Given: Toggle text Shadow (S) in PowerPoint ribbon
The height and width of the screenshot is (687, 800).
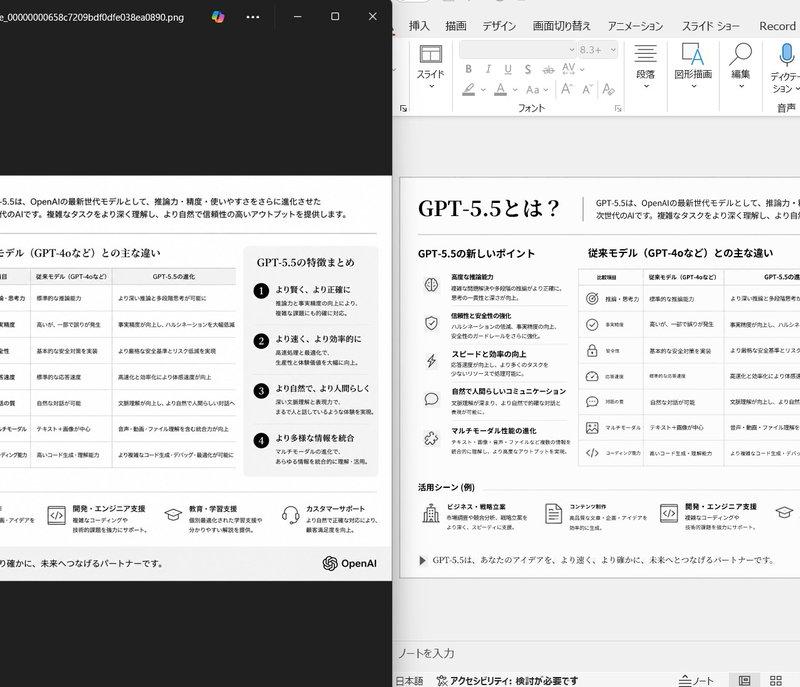Looking at the screenshot, I should coord(528,69).
